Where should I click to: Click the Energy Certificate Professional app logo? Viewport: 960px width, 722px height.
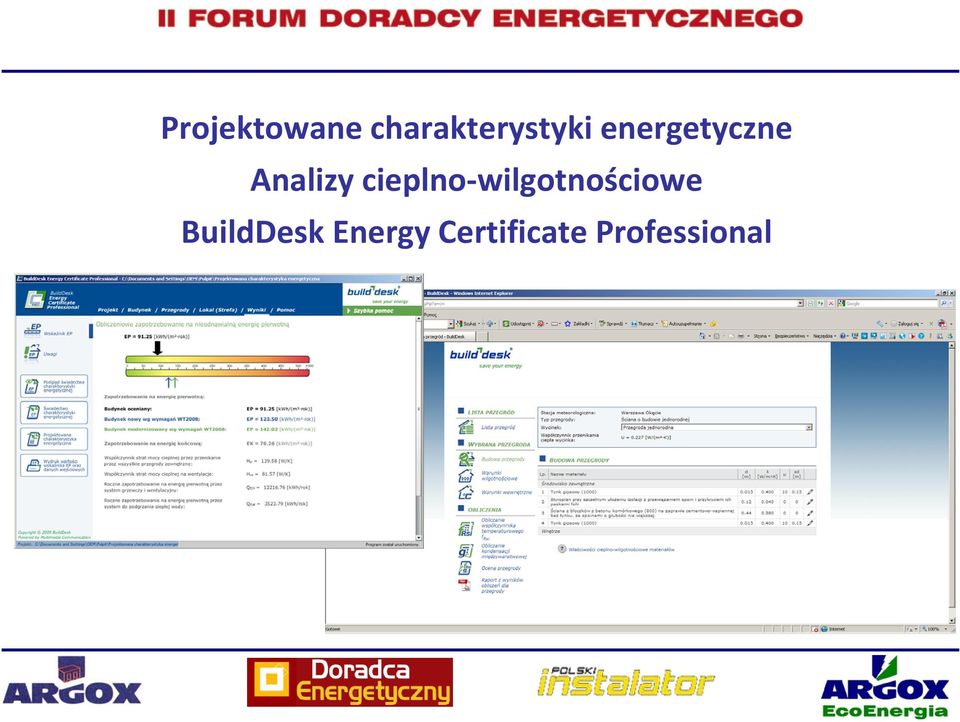tap(53, 299)
